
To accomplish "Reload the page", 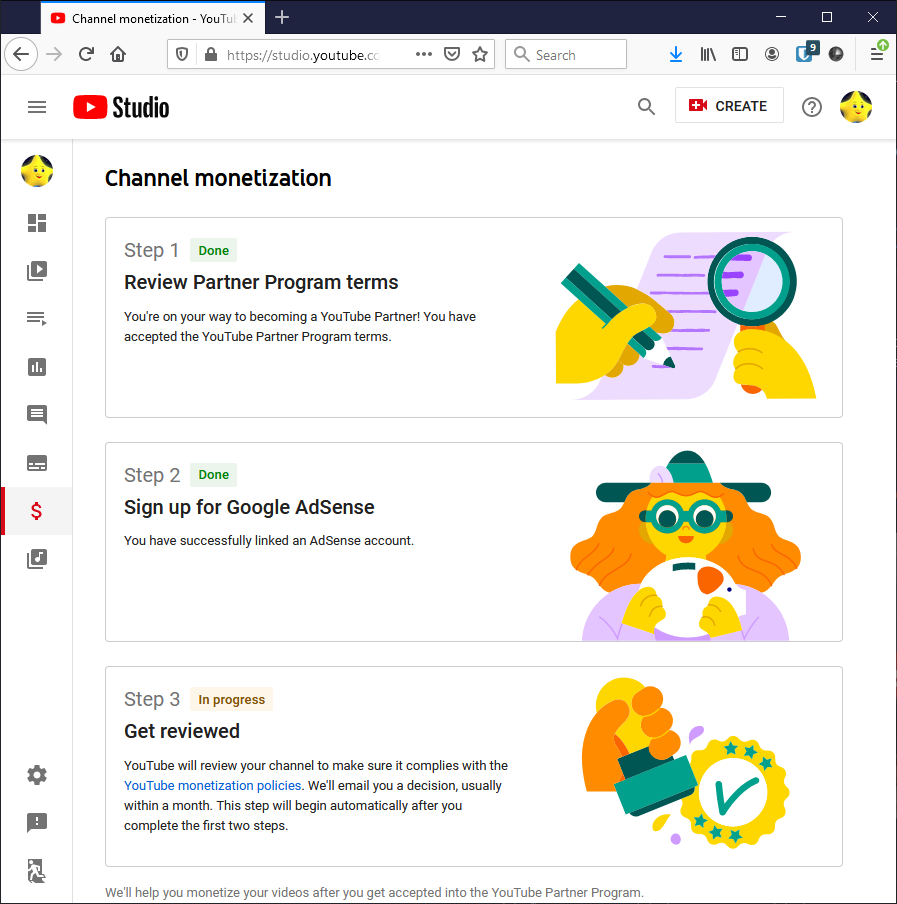I will pos(86,54).
